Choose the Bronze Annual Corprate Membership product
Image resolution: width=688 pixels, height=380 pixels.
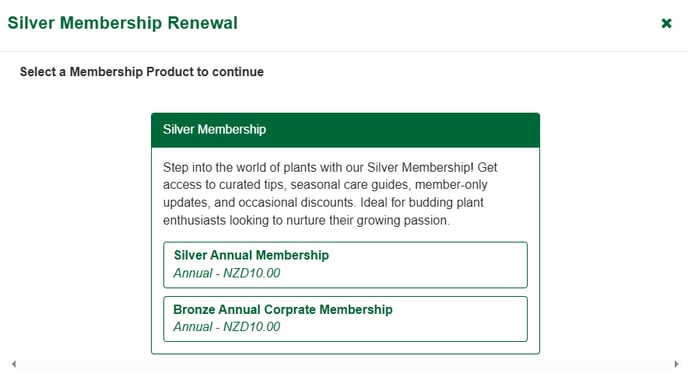(x=345, y=319)
